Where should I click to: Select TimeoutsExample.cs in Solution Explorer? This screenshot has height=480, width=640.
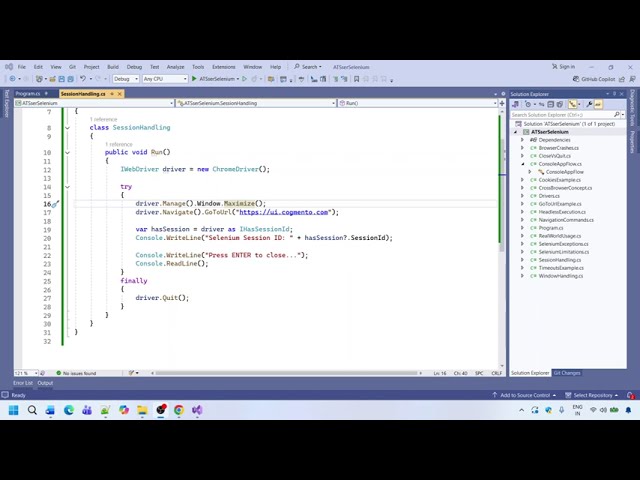[x=561, y=268]
